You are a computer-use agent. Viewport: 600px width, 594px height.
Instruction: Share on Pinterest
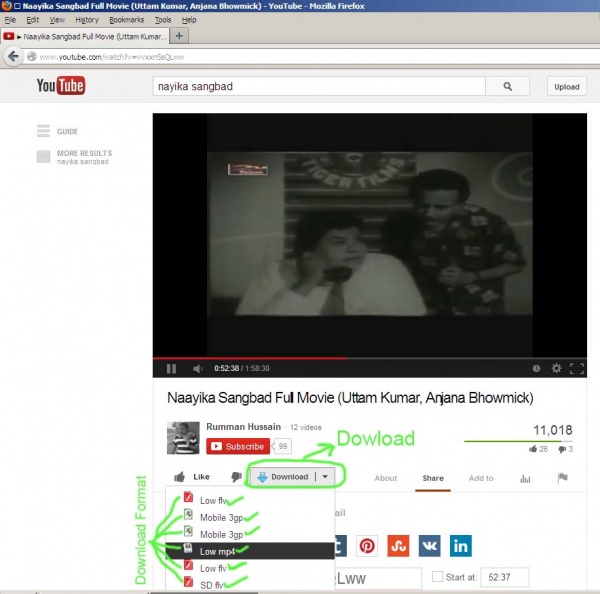367,546
